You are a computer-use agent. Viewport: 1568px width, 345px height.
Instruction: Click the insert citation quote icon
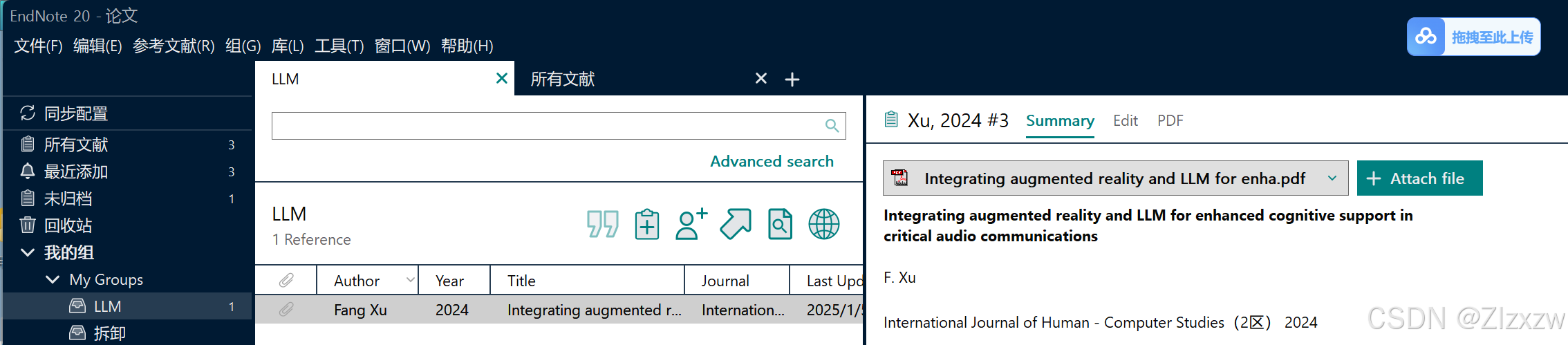602,224
